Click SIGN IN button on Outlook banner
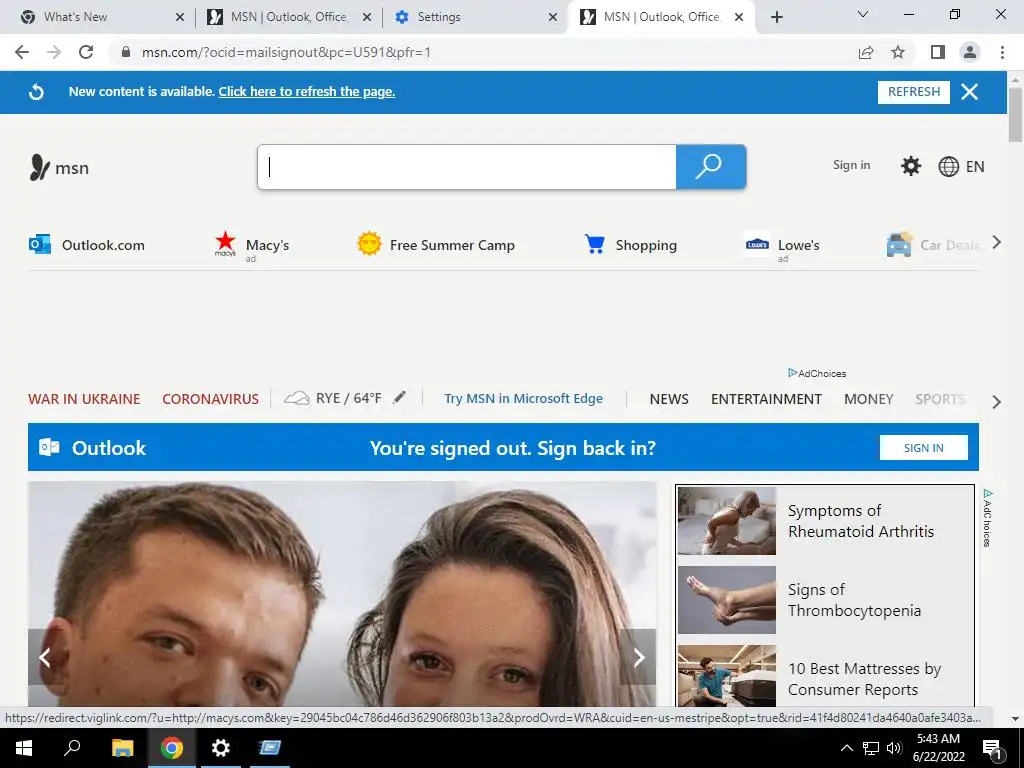This screenshot has width=1024, height=768. (x=923, y=448)
